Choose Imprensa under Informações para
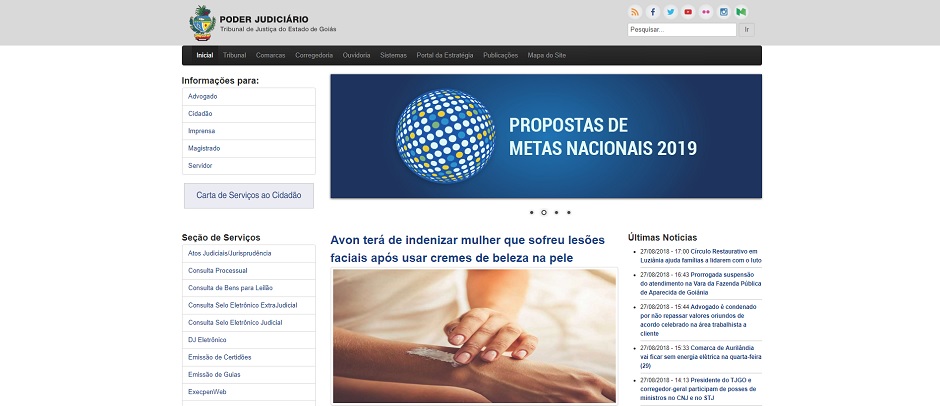 click(249, 131)
